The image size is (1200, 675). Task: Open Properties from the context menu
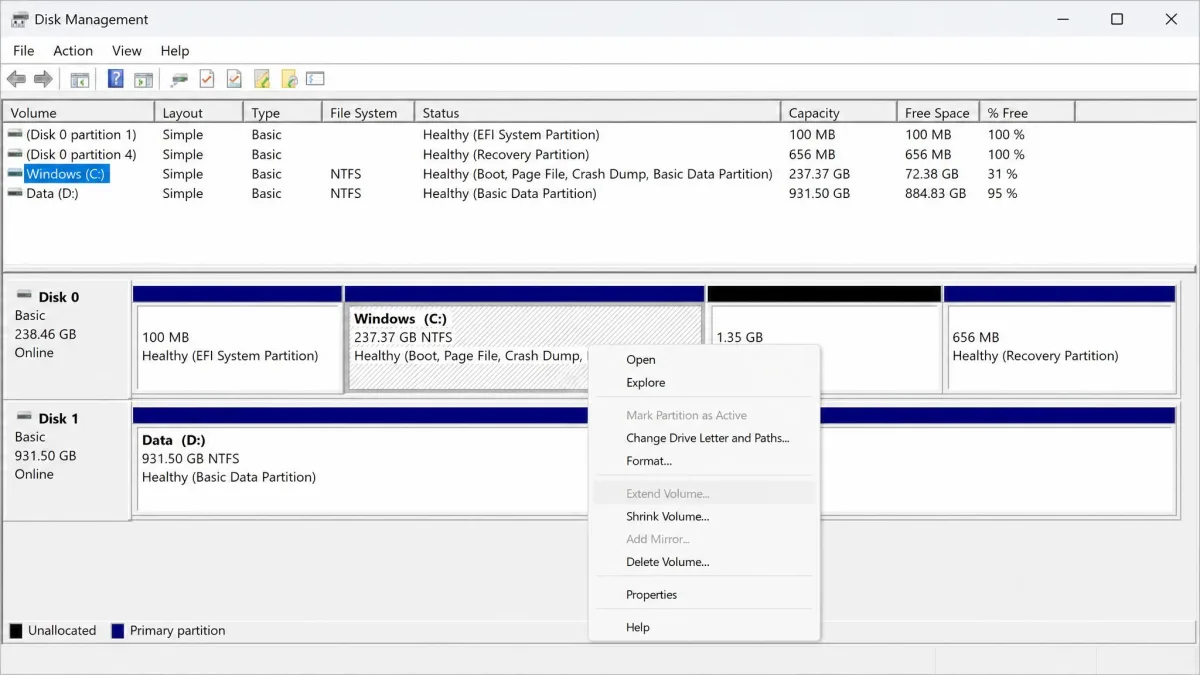click(x=704, y=595)
